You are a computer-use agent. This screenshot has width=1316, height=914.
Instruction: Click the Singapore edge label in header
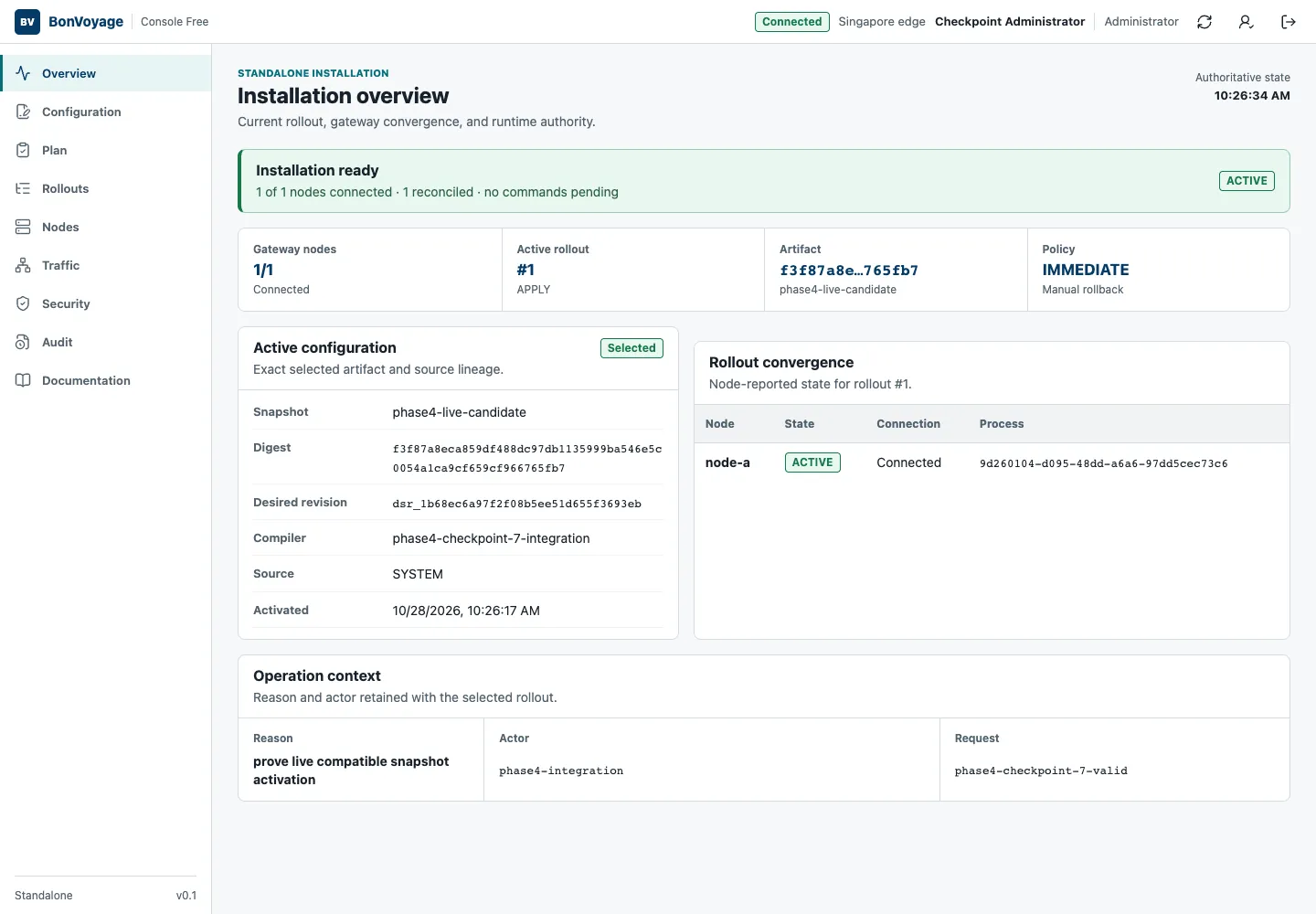(882, 22)
